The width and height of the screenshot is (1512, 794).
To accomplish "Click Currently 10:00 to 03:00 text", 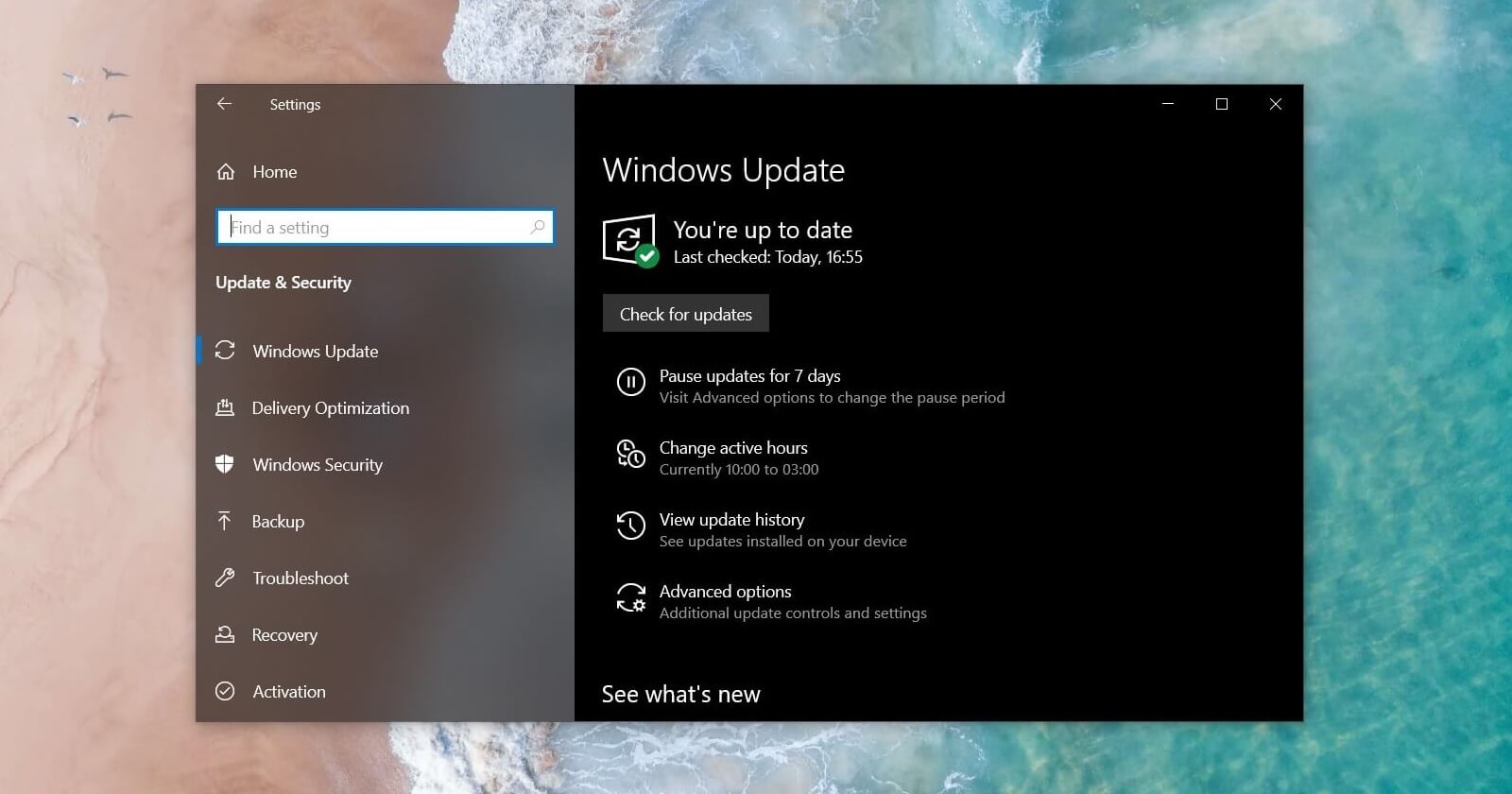I will pos(739,470).
